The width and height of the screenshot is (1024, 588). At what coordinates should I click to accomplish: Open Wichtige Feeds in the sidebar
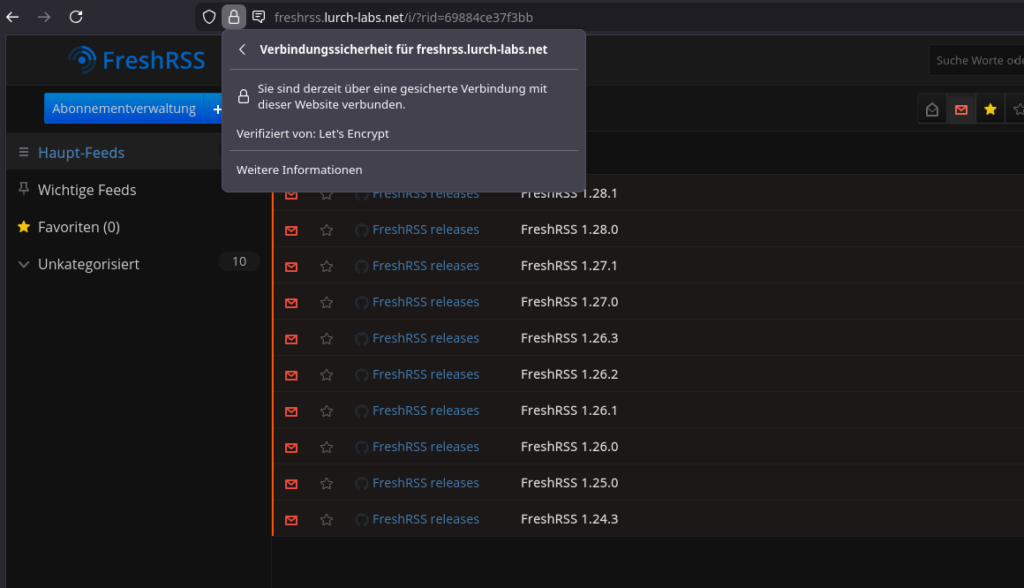point(87,190)
